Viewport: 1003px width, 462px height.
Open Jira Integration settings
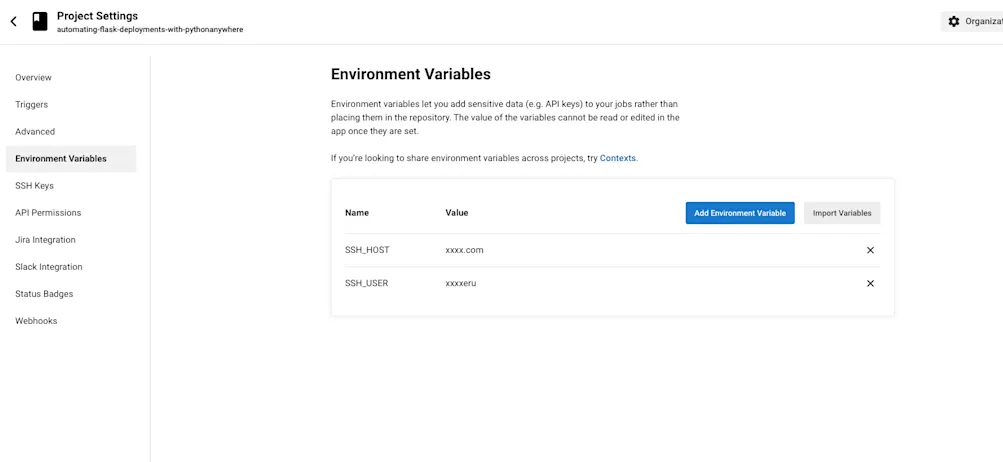tap(45, 239)
